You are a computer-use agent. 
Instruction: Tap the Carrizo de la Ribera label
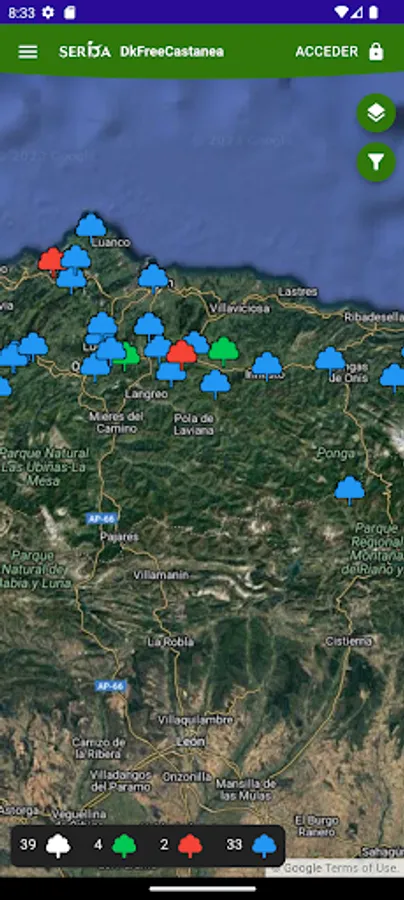pos(97,748)
